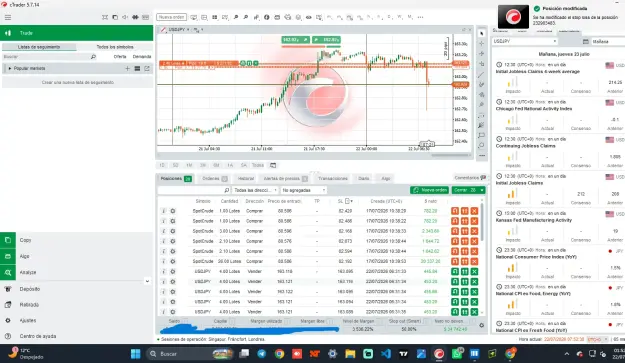Open more drawing tools ellipsis

(x=482, y=156)
